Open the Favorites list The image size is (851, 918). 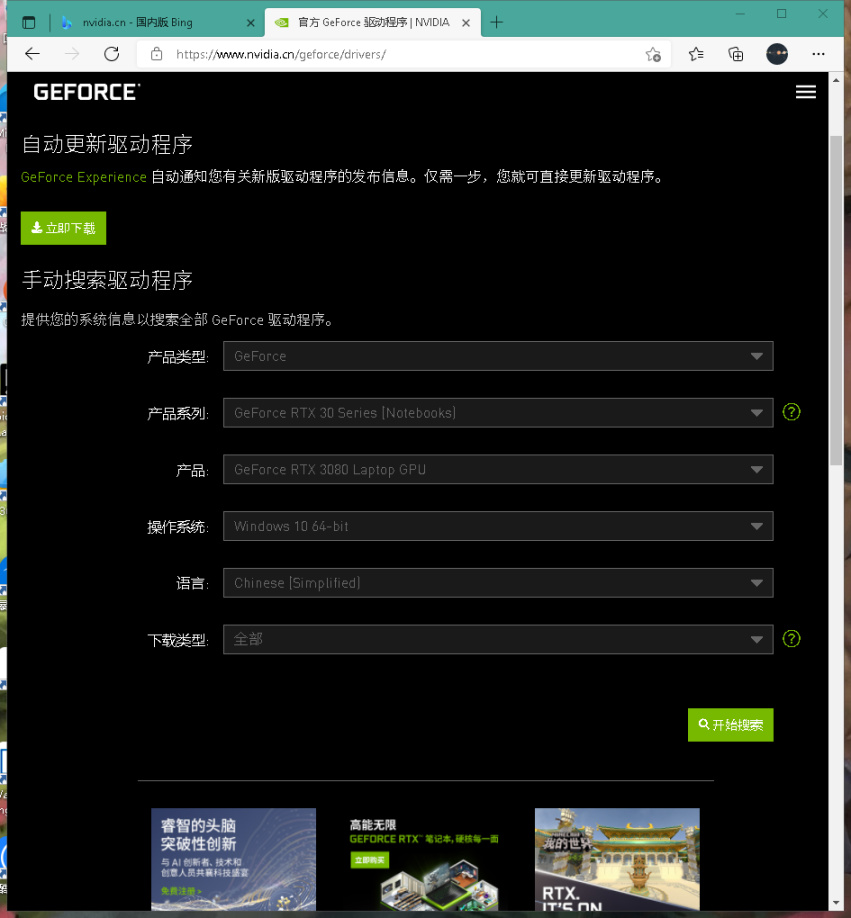(x=696, y=54)
